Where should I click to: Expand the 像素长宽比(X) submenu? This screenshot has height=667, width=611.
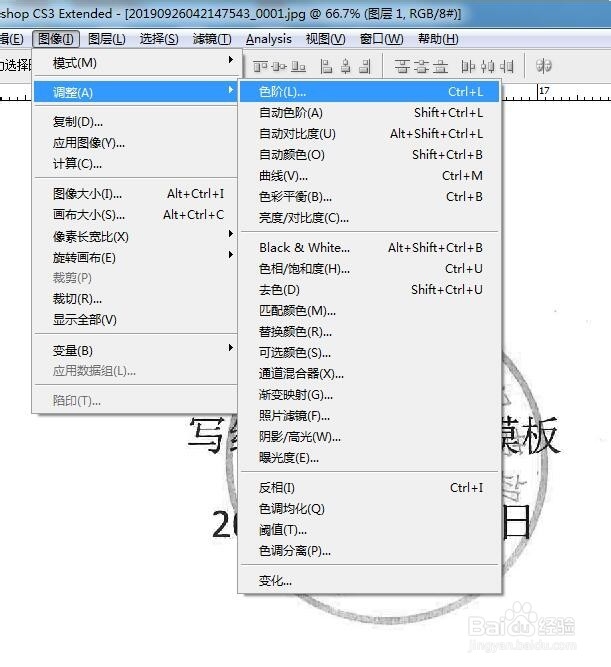(135, 236)
